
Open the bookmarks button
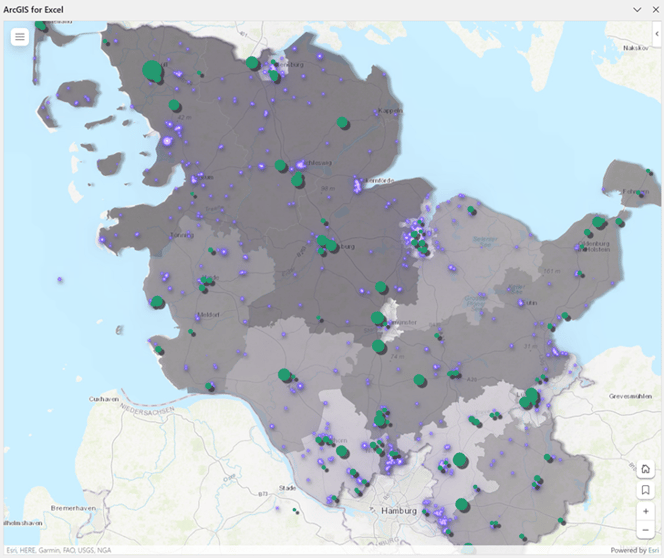click(x=645, y=490)
